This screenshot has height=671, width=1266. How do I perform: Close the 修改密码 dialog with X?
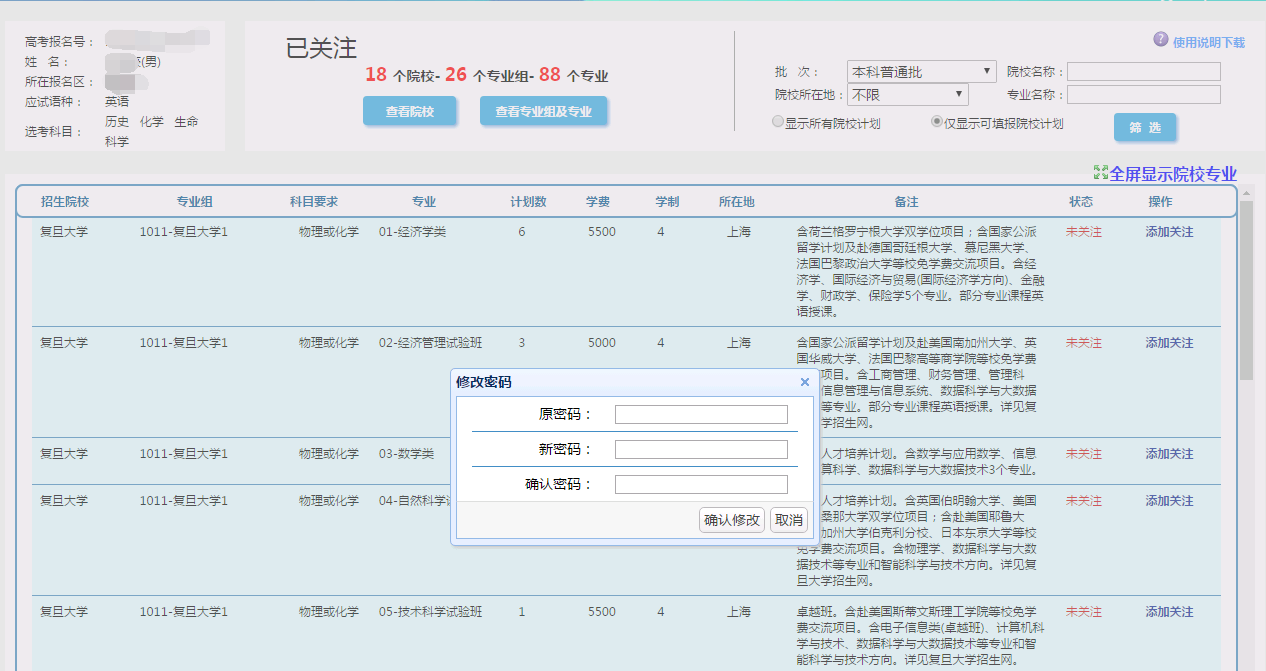[x=805, y=382]
